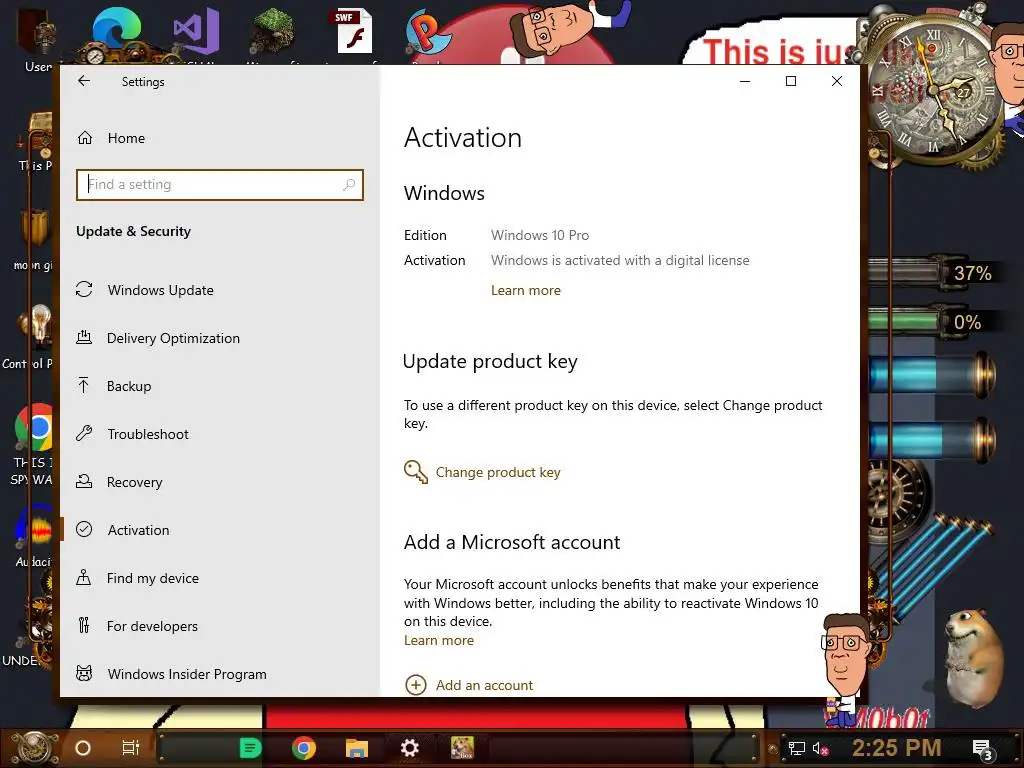Open Task View on the taskbar
Image resolution: width=1024 pixels, height=768 pixels.
[x=131, y=748]
